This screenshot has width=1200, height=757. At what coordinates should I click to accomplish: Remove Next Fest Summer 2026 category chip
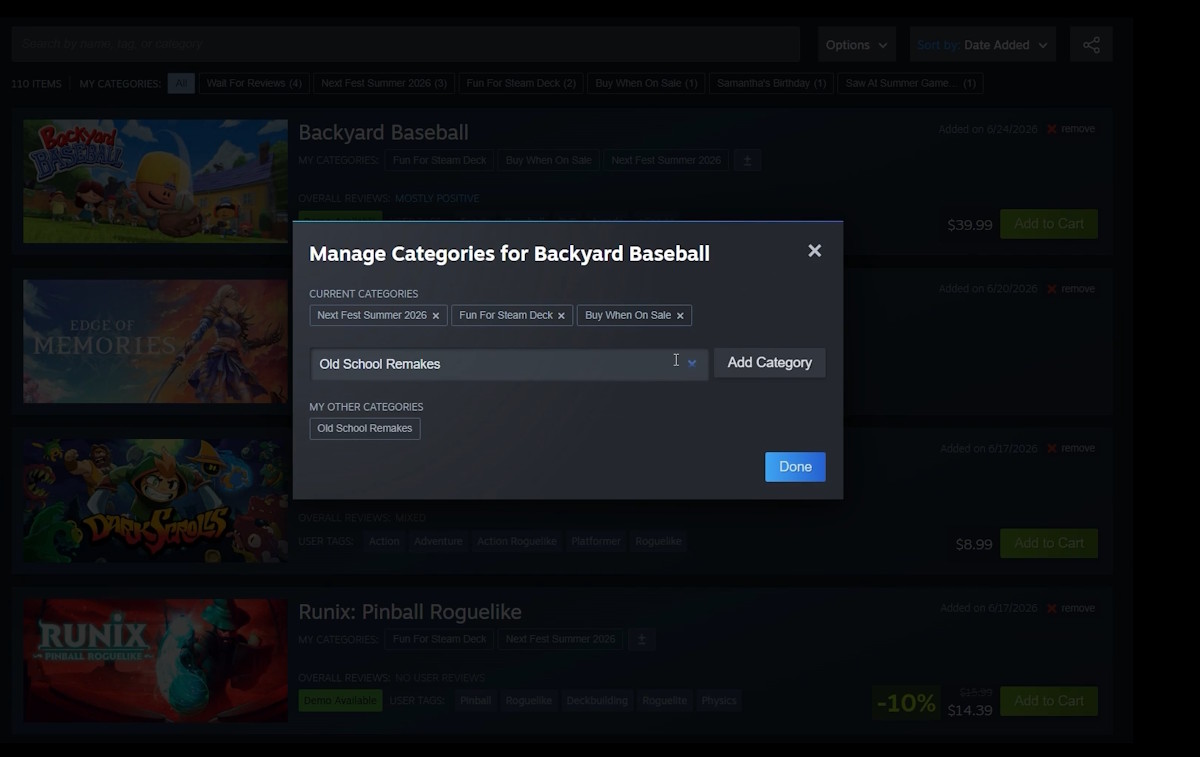[435, 316]
